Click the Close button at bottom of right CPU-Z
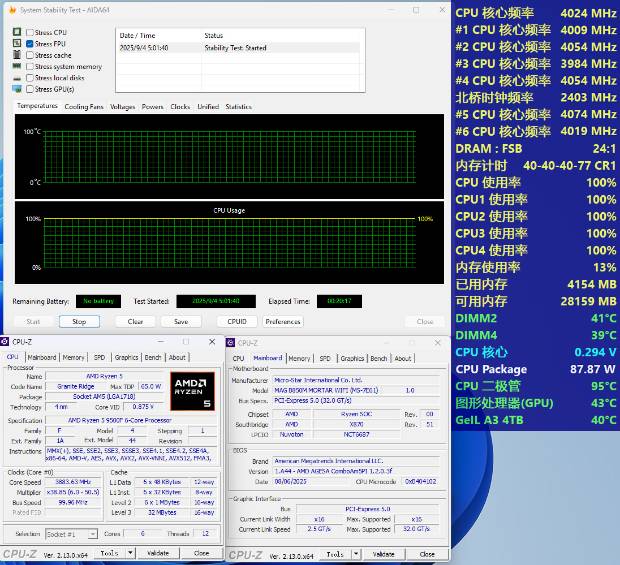Screen dimensions: 620x565 [x=427, y=554]
